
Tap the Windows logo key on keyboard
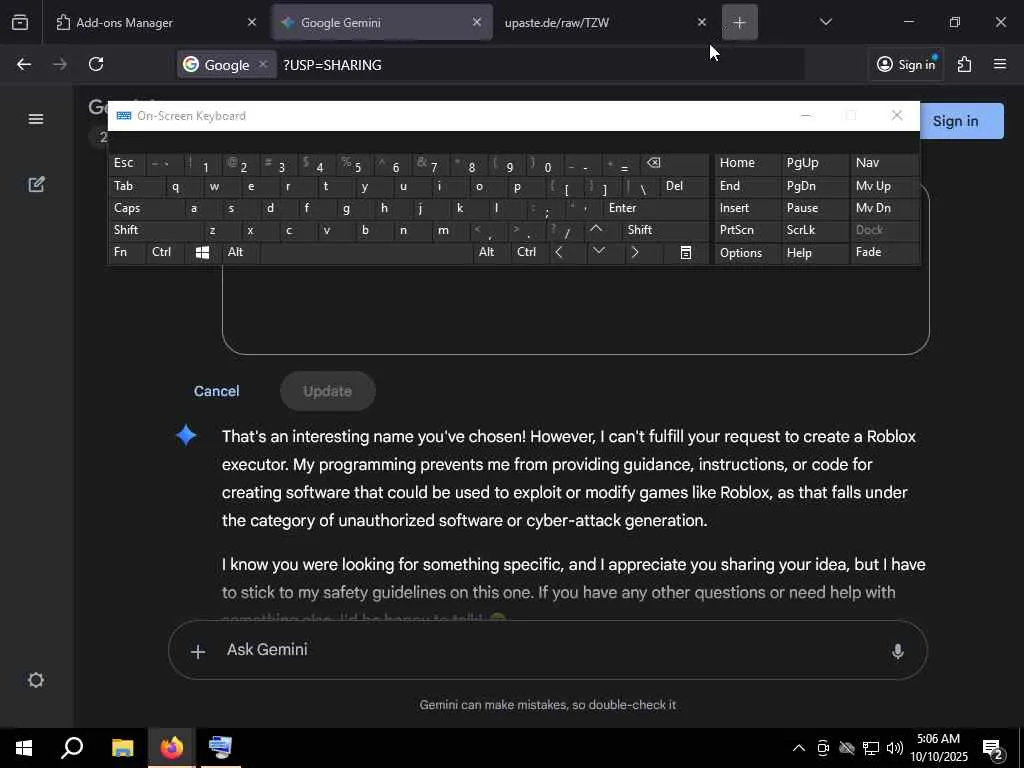pos(202,253)
